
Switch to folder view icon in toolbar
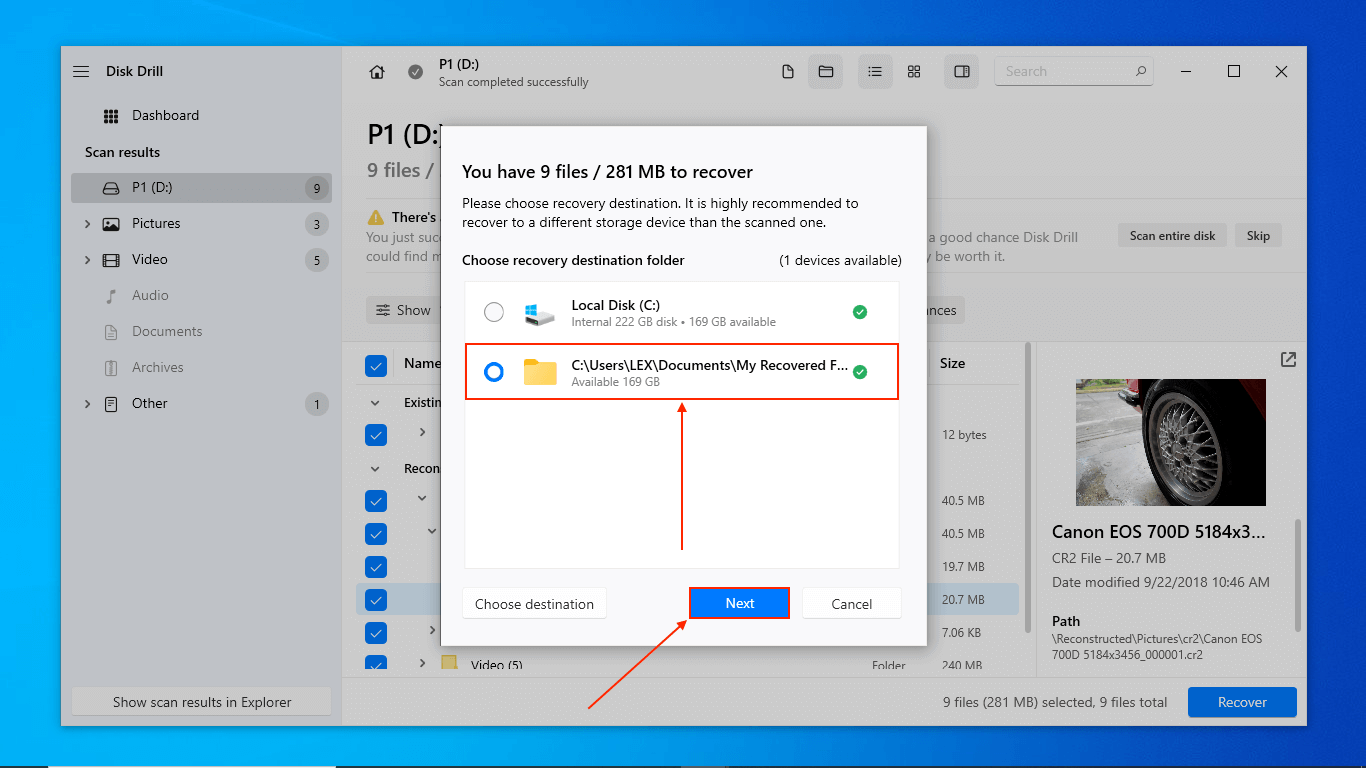tap(826, 72)
